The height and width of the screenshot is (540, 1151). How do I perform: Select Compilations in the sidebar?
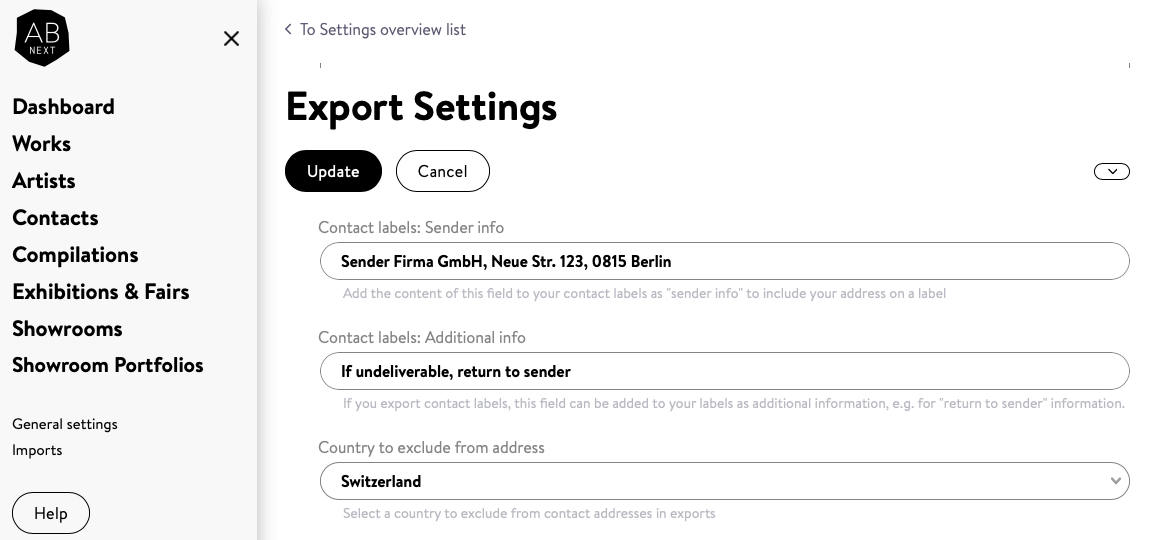pos(75,255)
